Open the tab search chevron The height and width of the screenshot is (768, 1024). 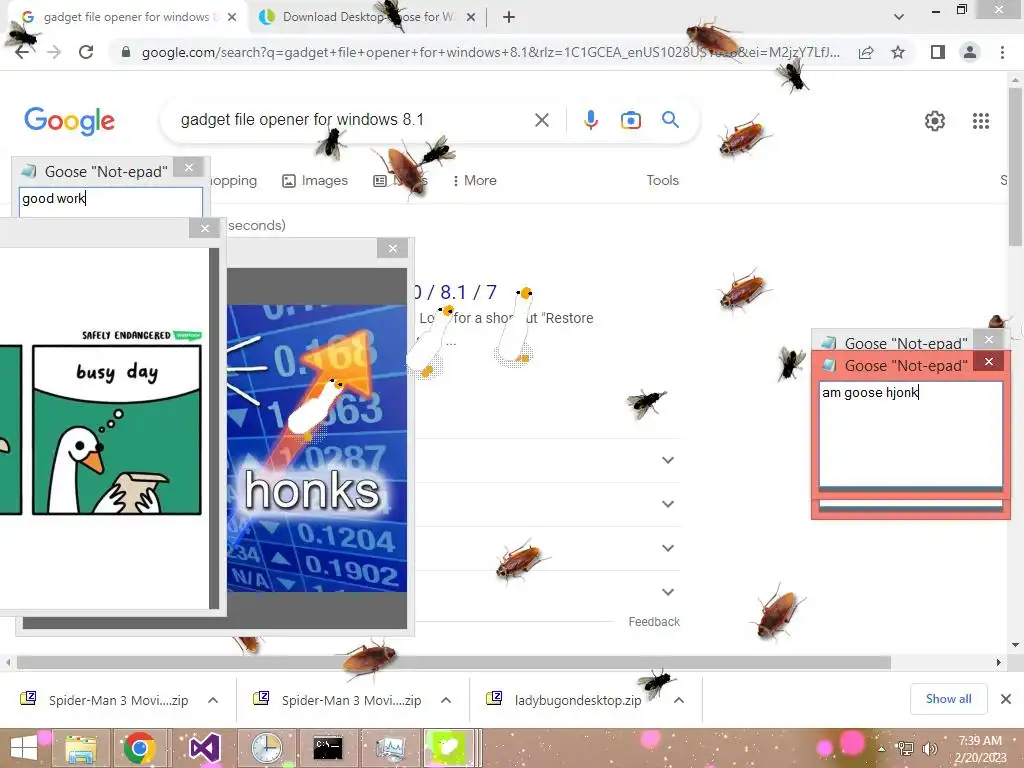coord(899,17)
